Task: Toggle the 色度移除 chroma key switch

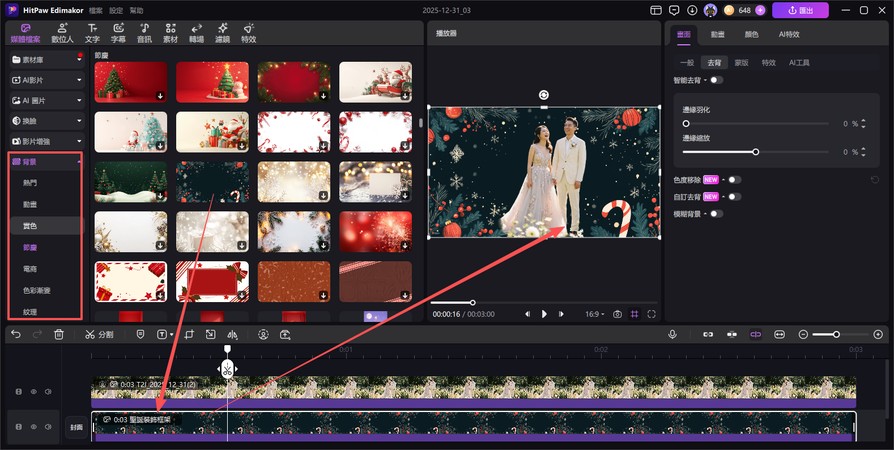Action: click(x=734, y=180)
